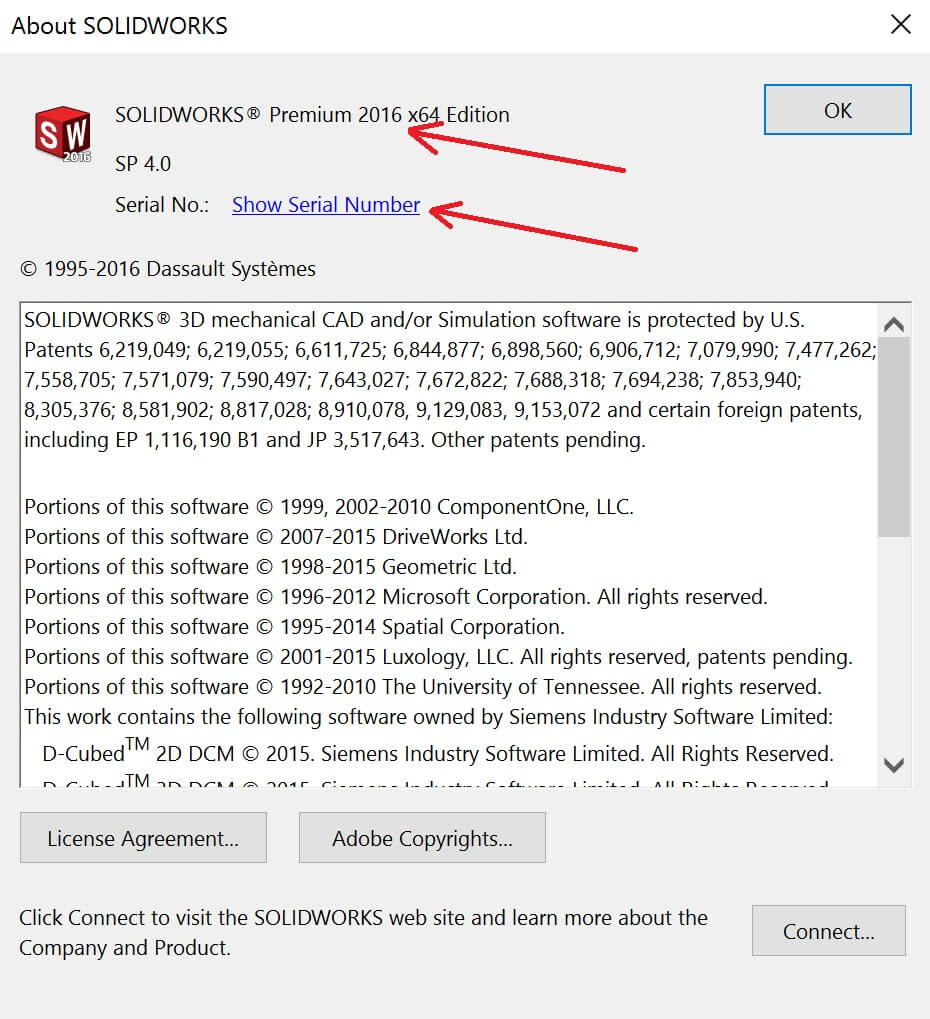Click the SOLIDWORKS 2016 cube logo
930x1019 pixels.
pos(63,134)
